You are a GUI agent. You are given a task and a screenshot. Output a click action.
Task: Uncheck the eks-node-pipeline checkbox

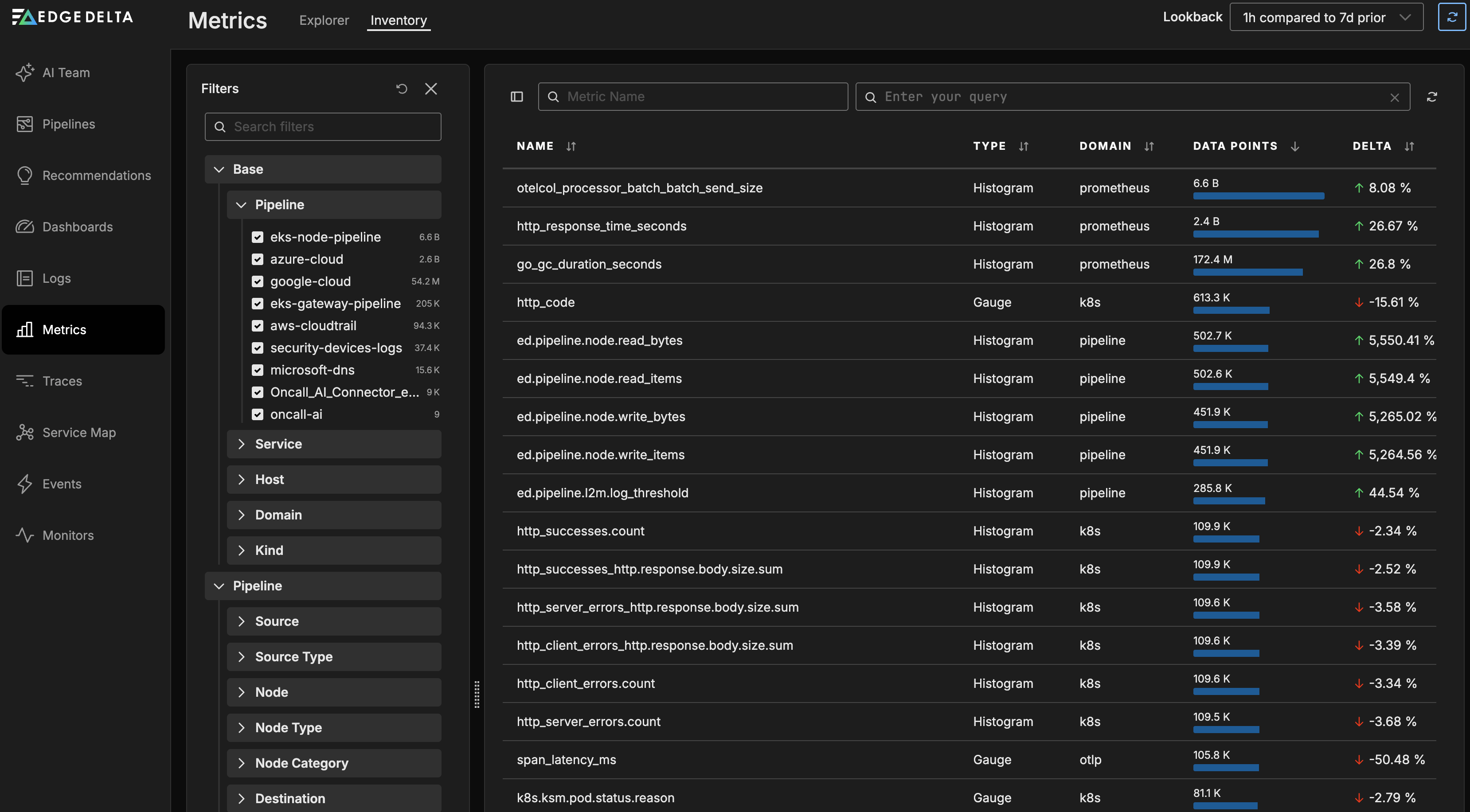tap(258, 237)
